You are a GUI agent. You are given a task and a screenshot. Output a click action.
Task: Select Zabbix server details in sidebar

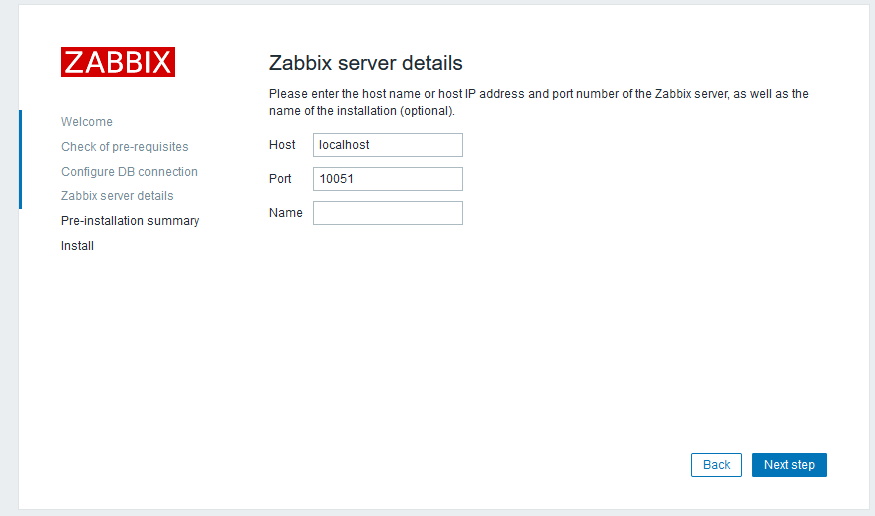point(117,196)
